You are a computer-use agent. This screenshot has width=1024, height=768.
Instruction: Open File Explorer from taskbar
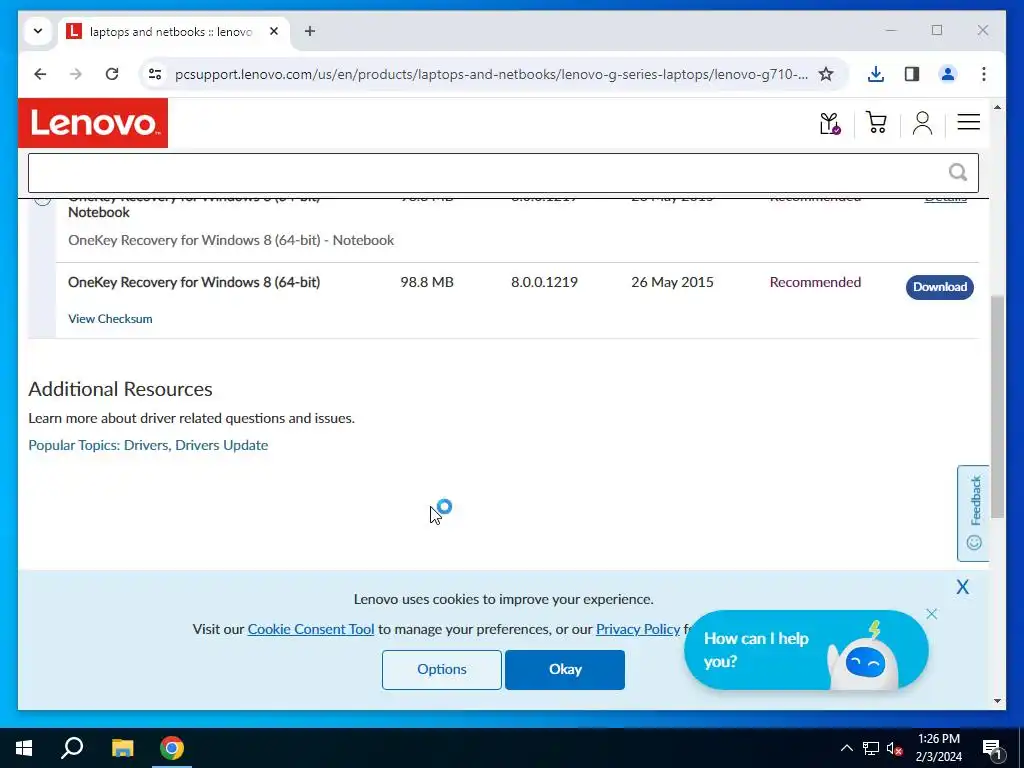click(122, 748)
